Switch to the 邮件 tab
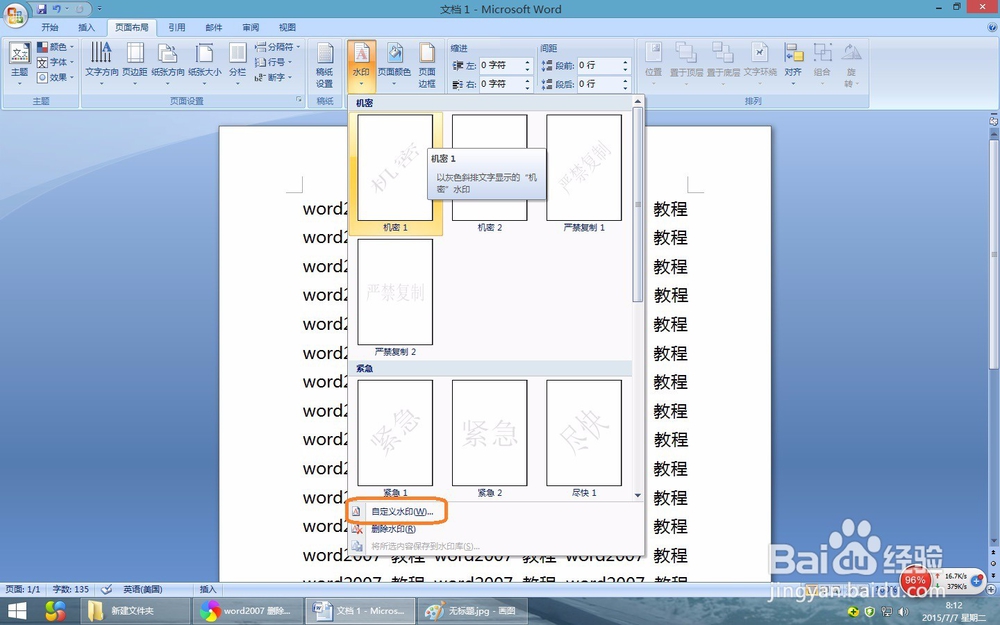The width and height of the screenshot is (1000, 625). 214,27
